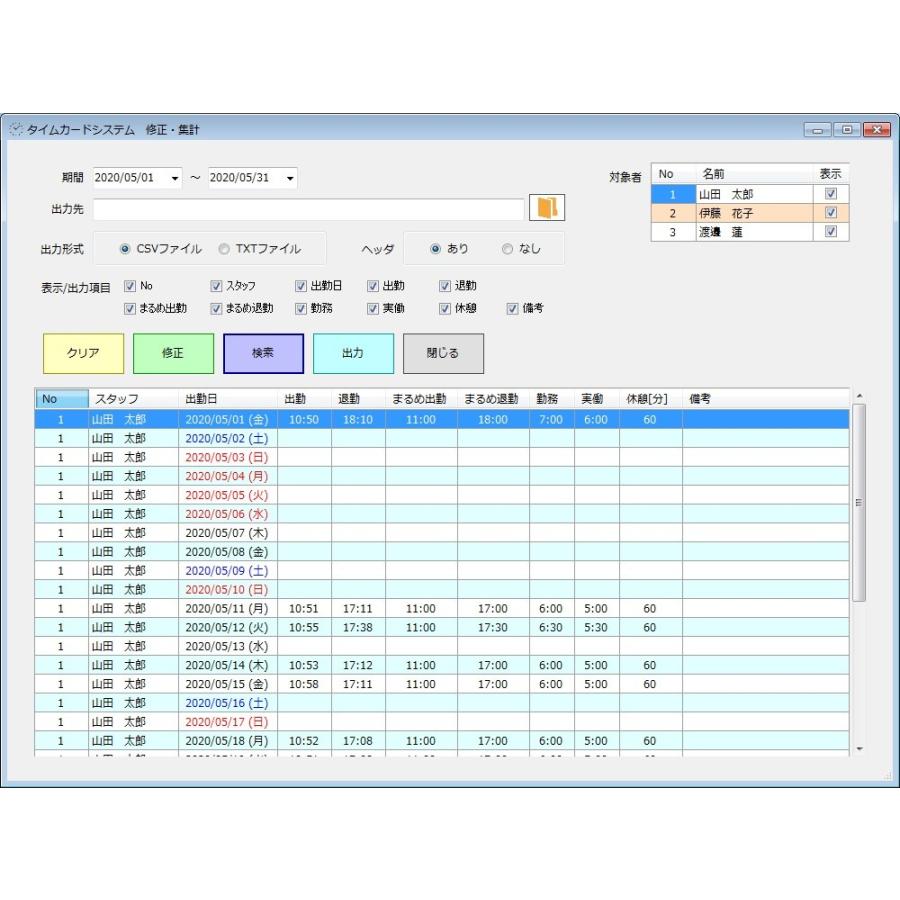Toggle the スタッフ checkbox
This screenshot has height=900, width=900.
[x=216, y=286]
